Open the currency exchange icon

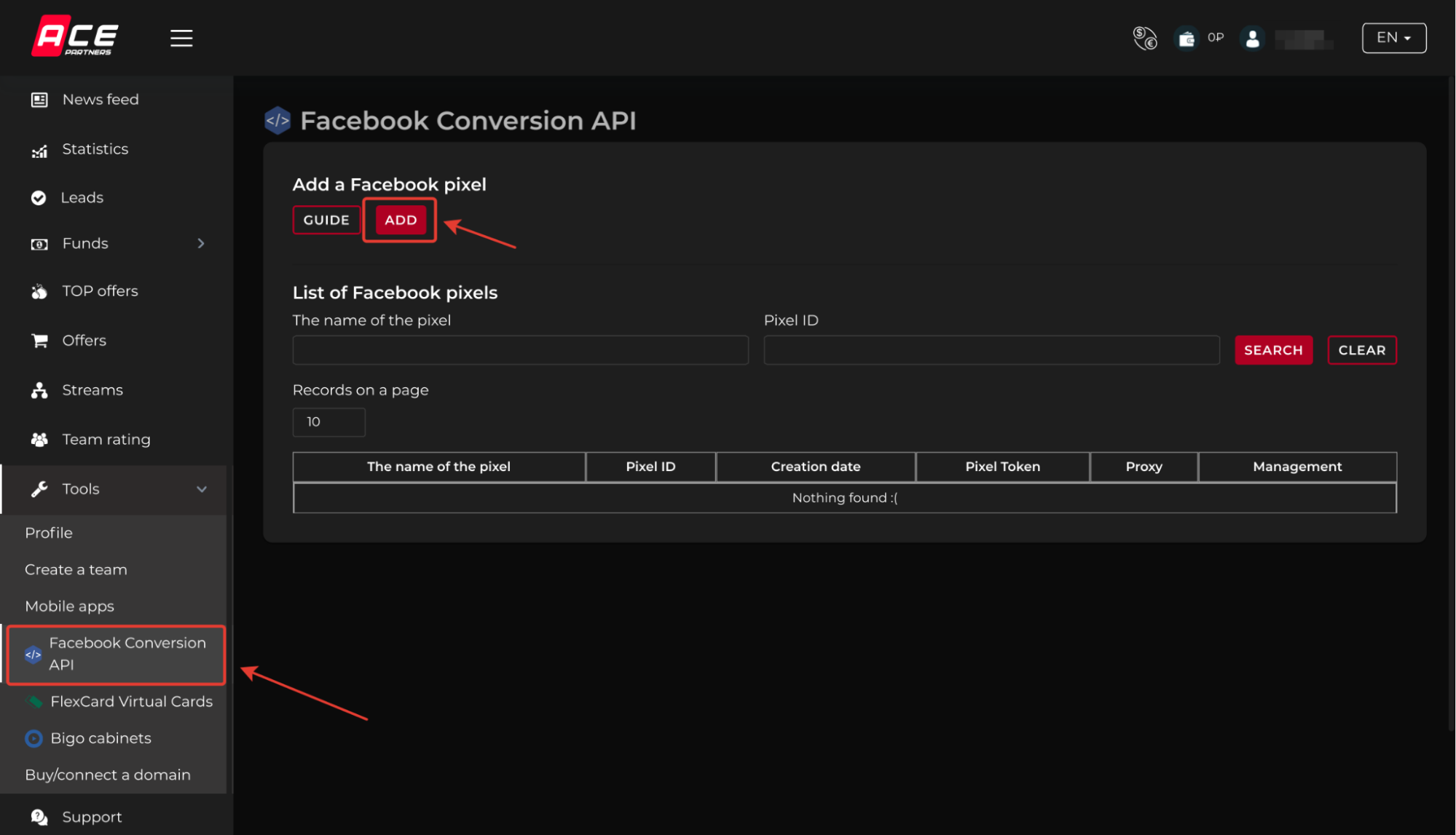[x=1145, y=38]
